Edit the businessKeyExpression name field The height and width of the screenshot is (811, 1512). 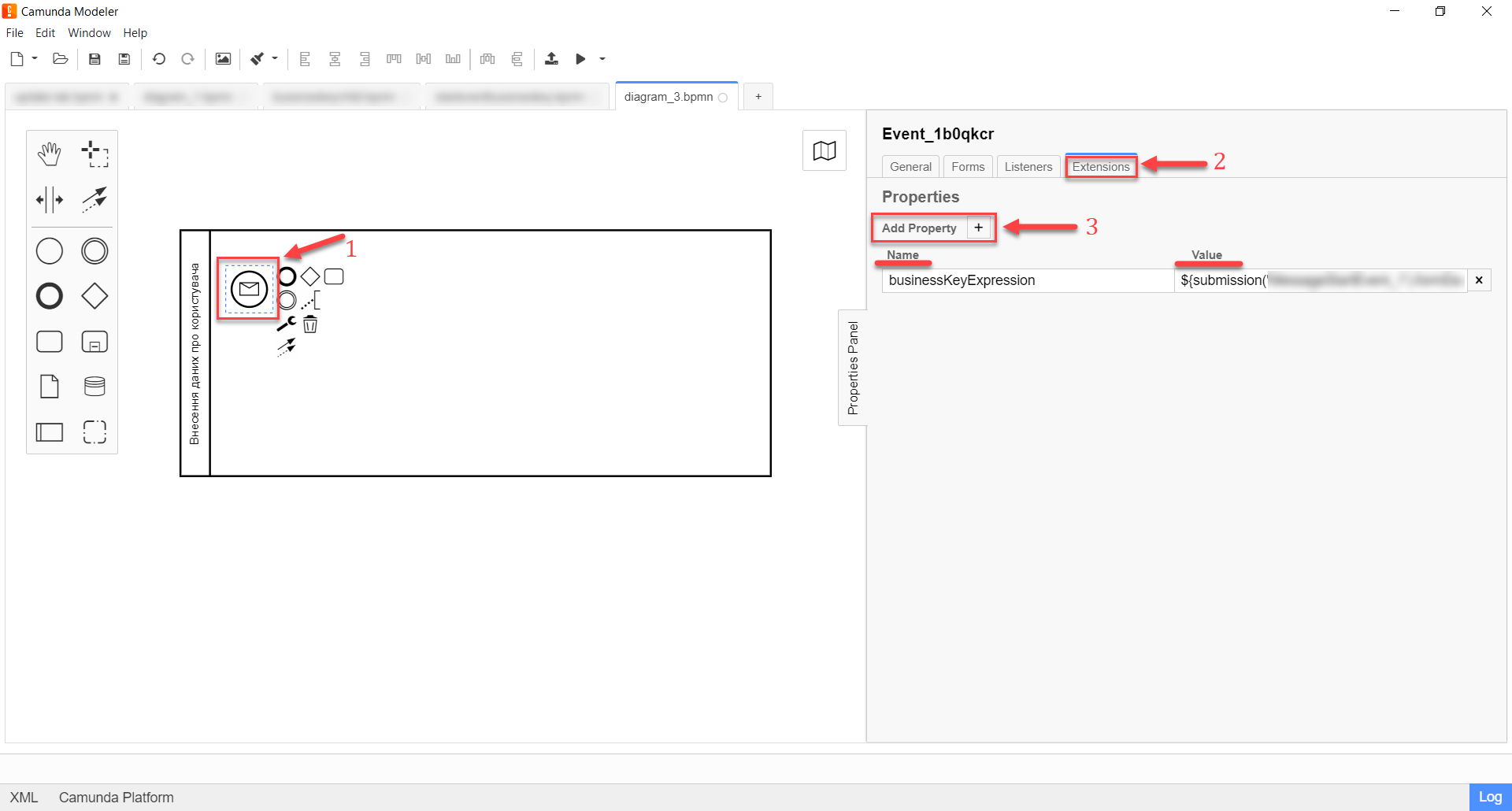tap(1028, 280)
